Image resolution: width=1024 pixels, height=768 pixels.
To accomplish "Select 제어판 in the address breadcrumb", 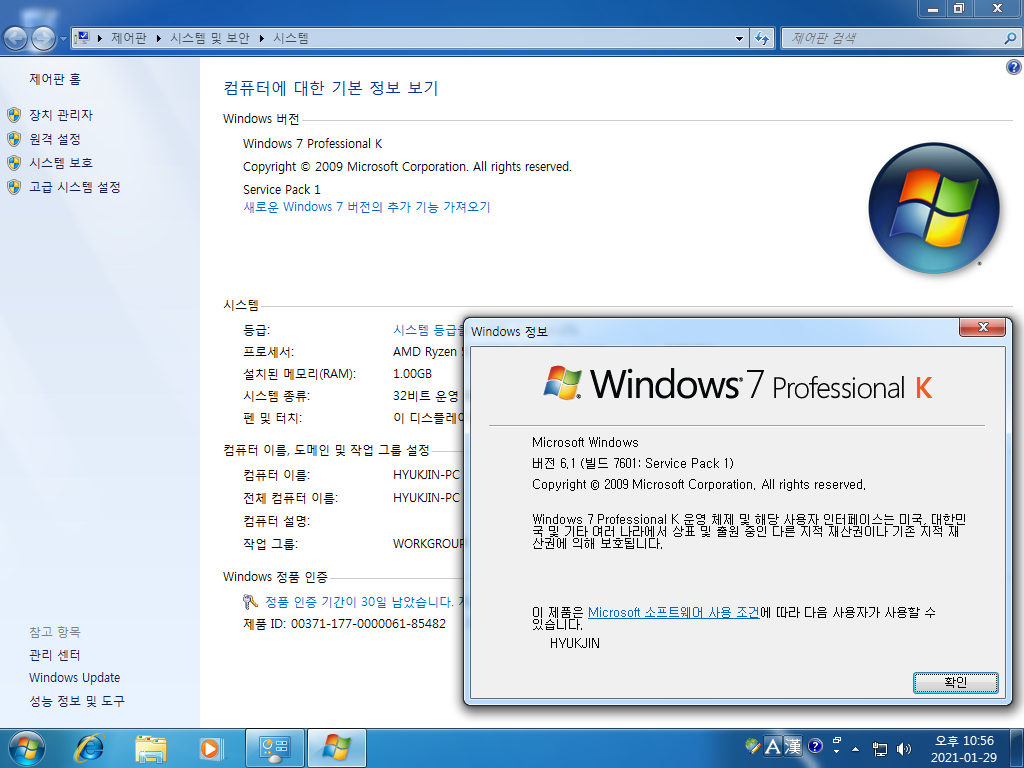I will coord(129,38).
